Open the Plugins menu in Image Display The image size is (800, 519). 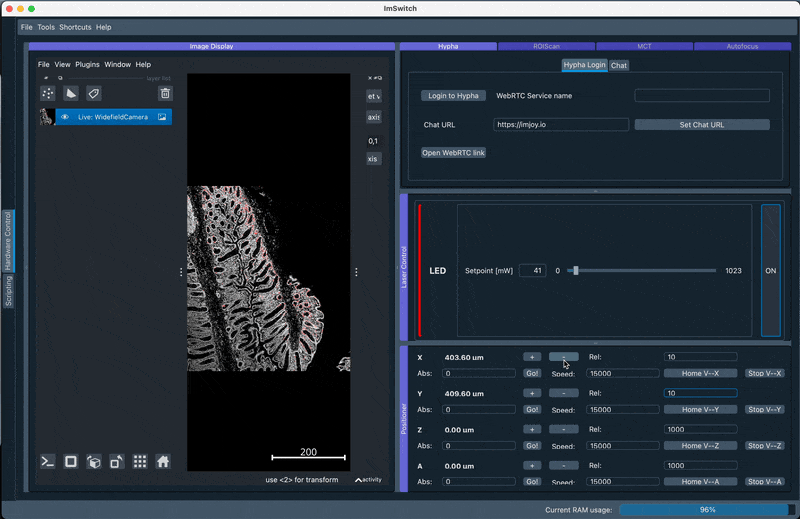point(87,64)
